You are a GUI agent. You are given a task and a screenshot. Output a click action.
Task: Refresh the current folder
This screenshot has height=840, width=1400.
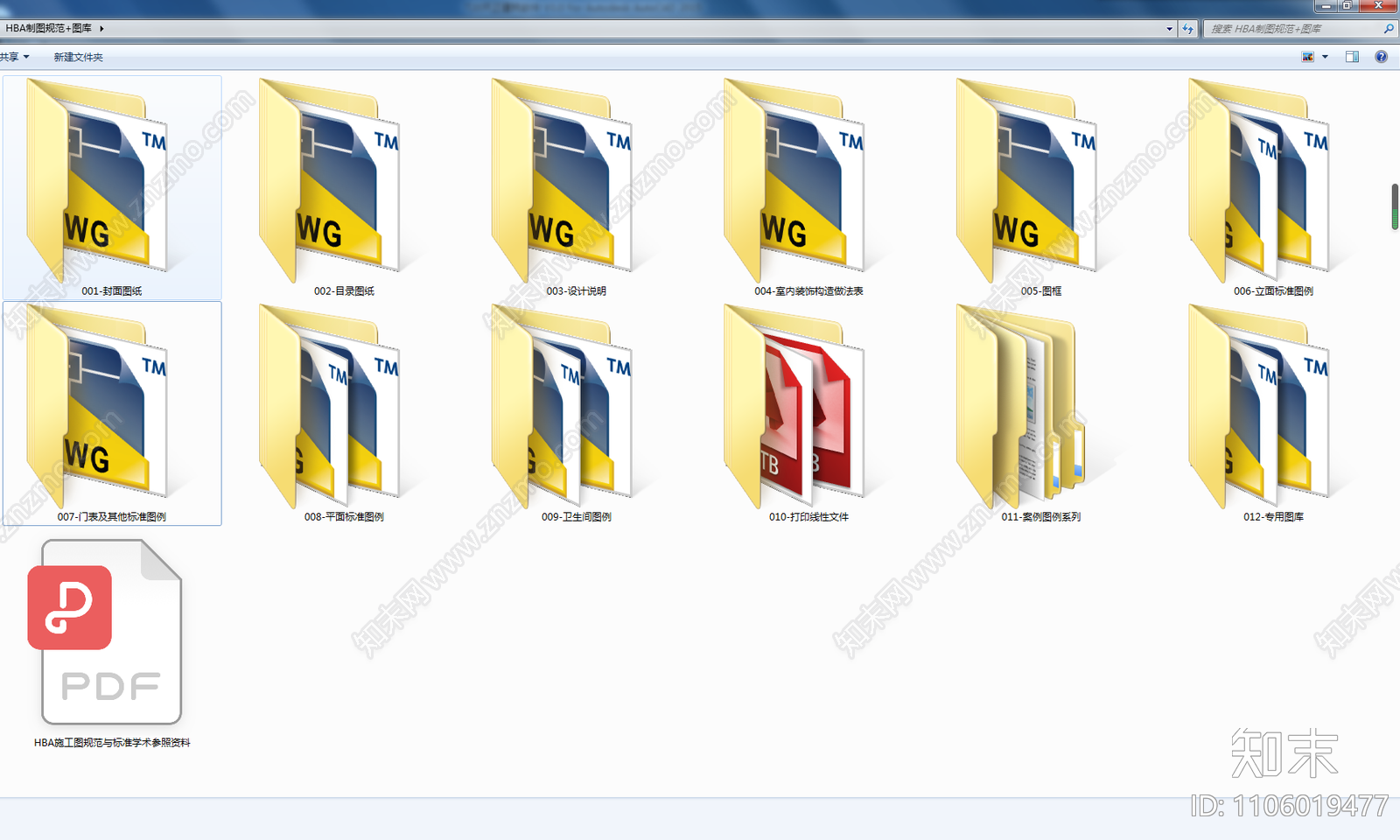(1187, 29)
